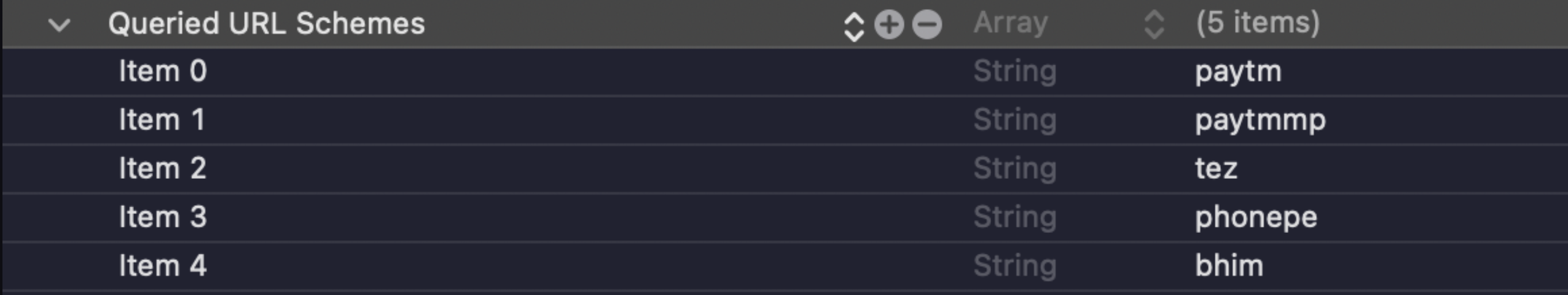Click the paytmmp value field
Screen dimensions: 1568x295
[x=1260, y=120]
